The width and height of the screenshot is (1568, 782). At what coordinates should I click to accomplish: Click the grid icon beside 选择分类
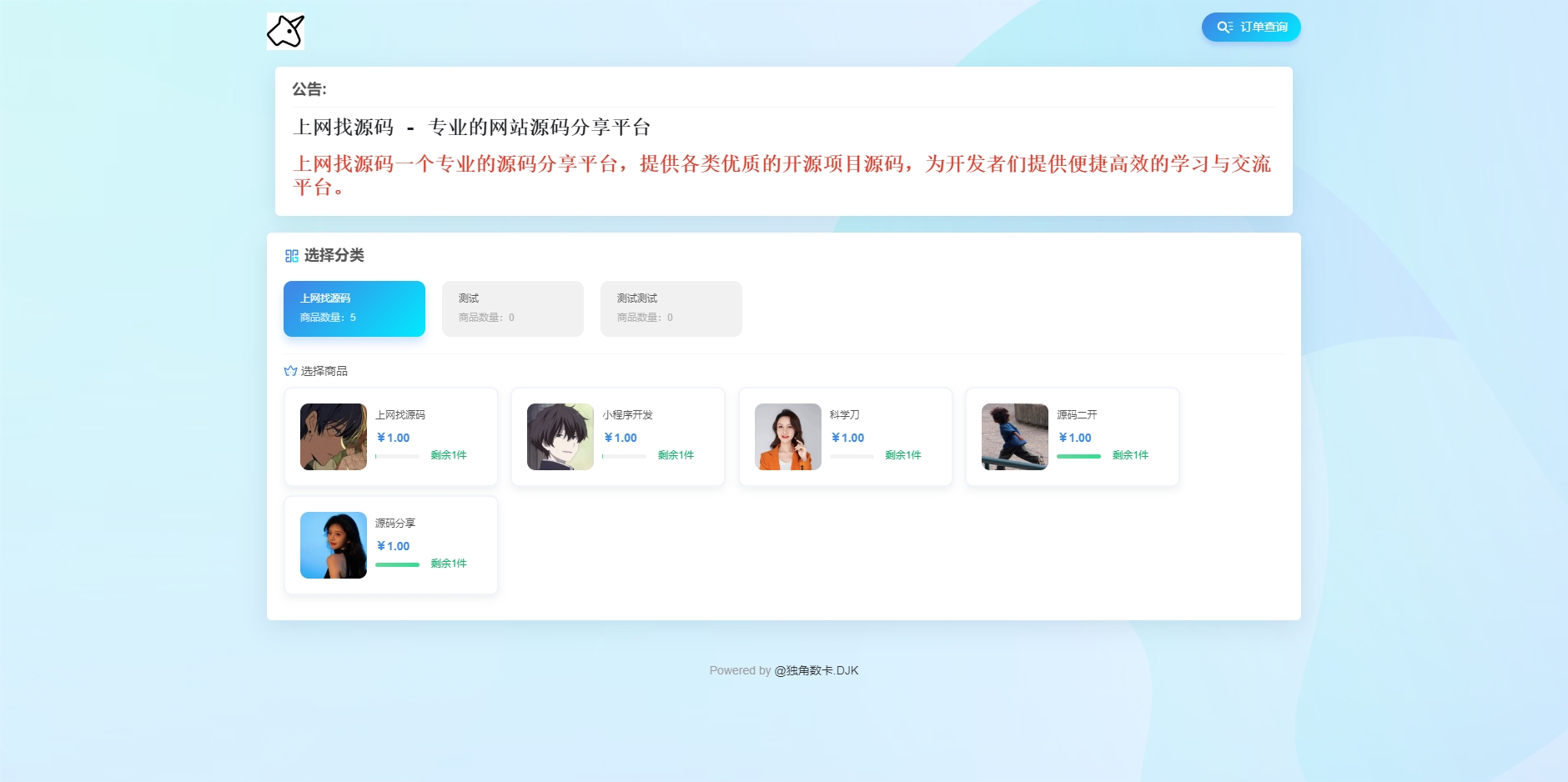pyautogui.click(x=291, y=256)
